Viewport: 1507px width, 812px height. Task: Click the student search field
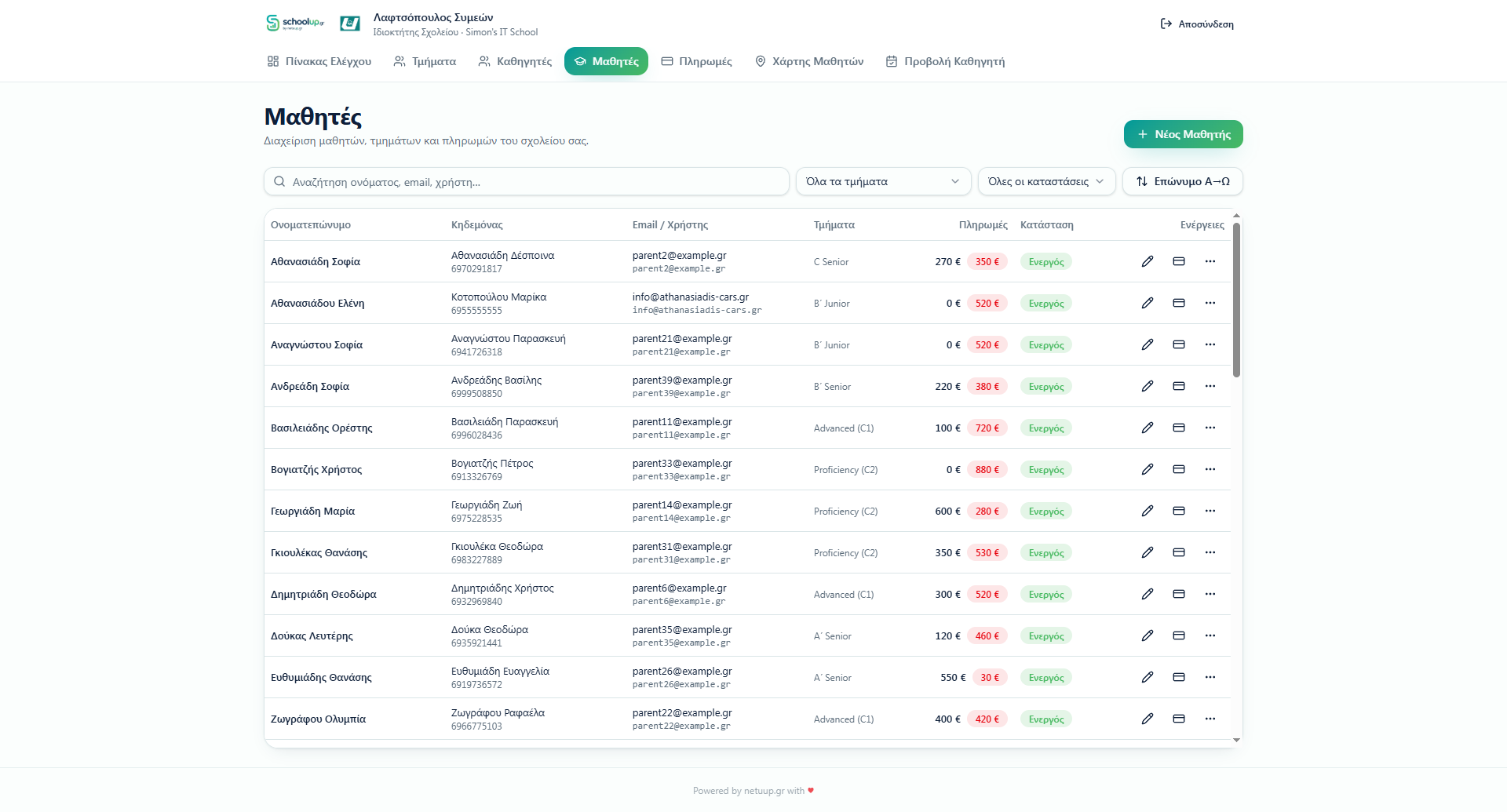527,181
